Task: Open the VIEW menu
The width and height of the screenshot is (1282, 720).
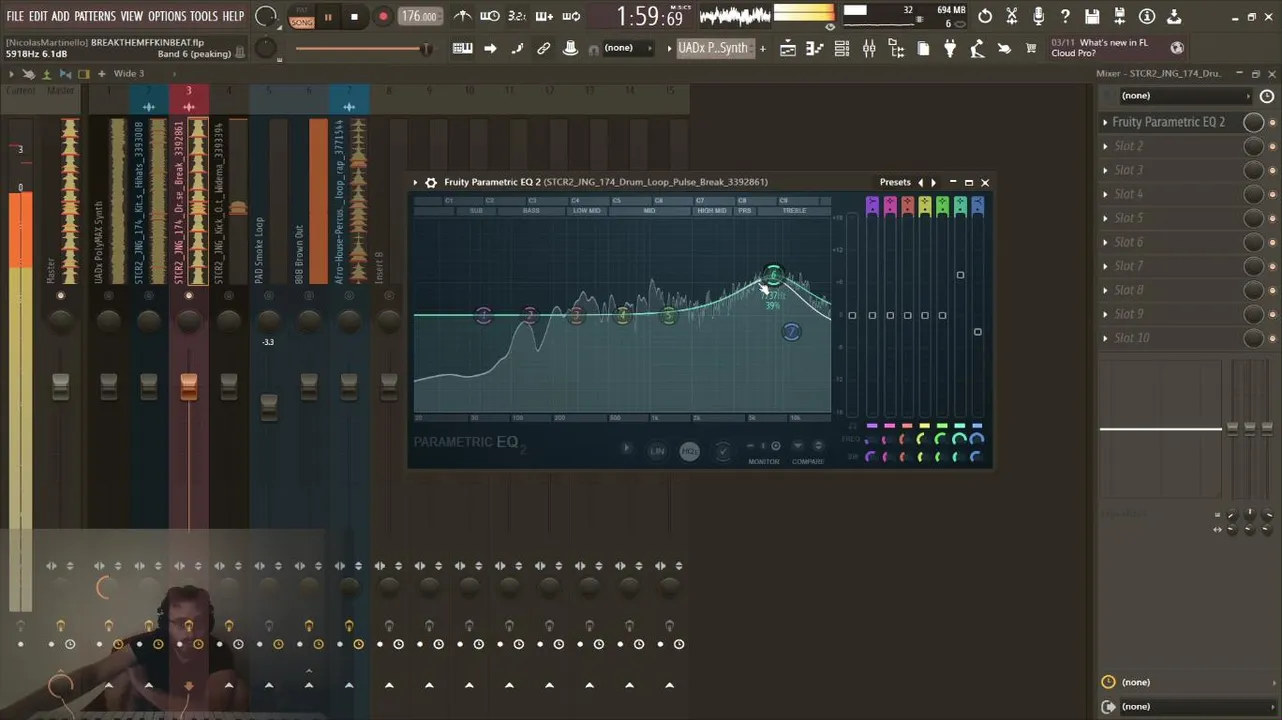Action: [x=132, y=16]
